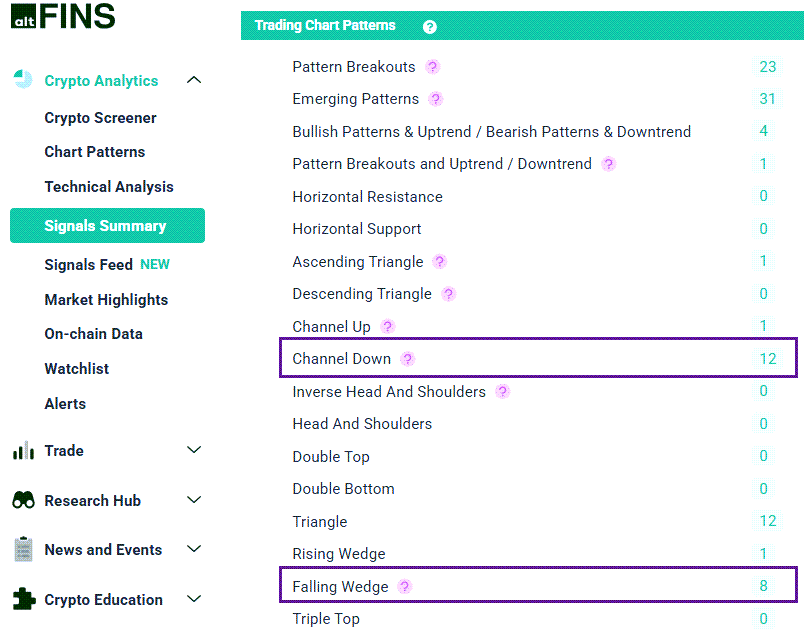Image resolution: width=804 pixels, height=630 pixels.
Task: Open Crypto Screener from sidebar
Action: pos(100,118)
